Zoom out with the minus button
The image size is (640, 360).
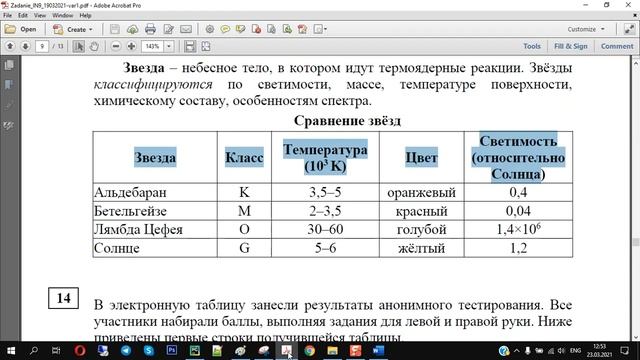pos(116,46)
